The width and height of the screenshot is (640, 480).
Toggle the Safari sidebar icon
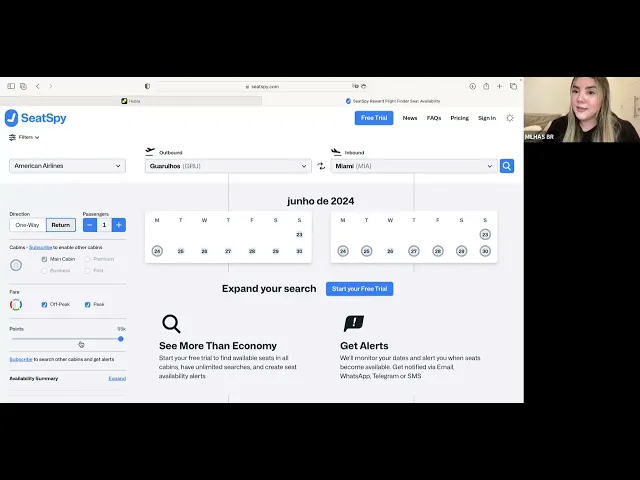[x=11, y=86]
